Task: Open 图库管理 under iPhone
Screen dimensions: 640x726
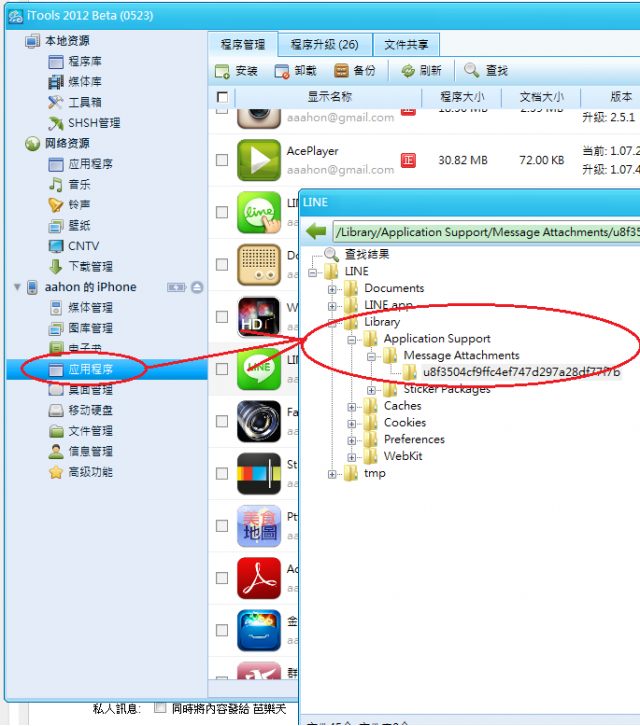Action: (x=81, y=328)
